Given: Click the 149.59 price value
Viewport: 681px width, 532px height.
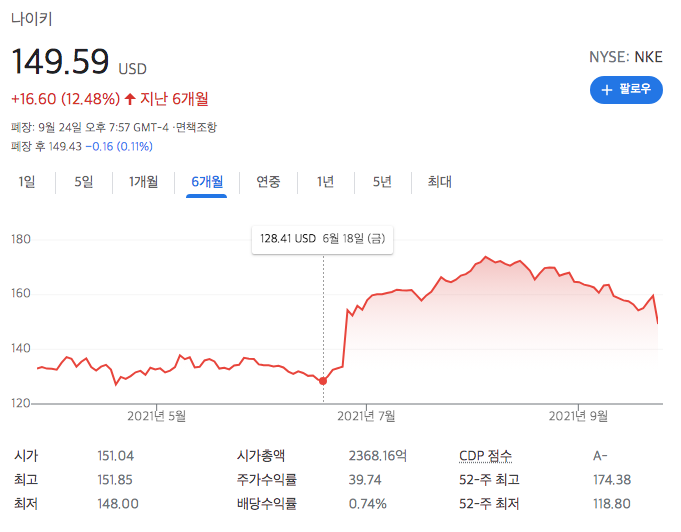Looking at the screenshot, I should point(60,61).
